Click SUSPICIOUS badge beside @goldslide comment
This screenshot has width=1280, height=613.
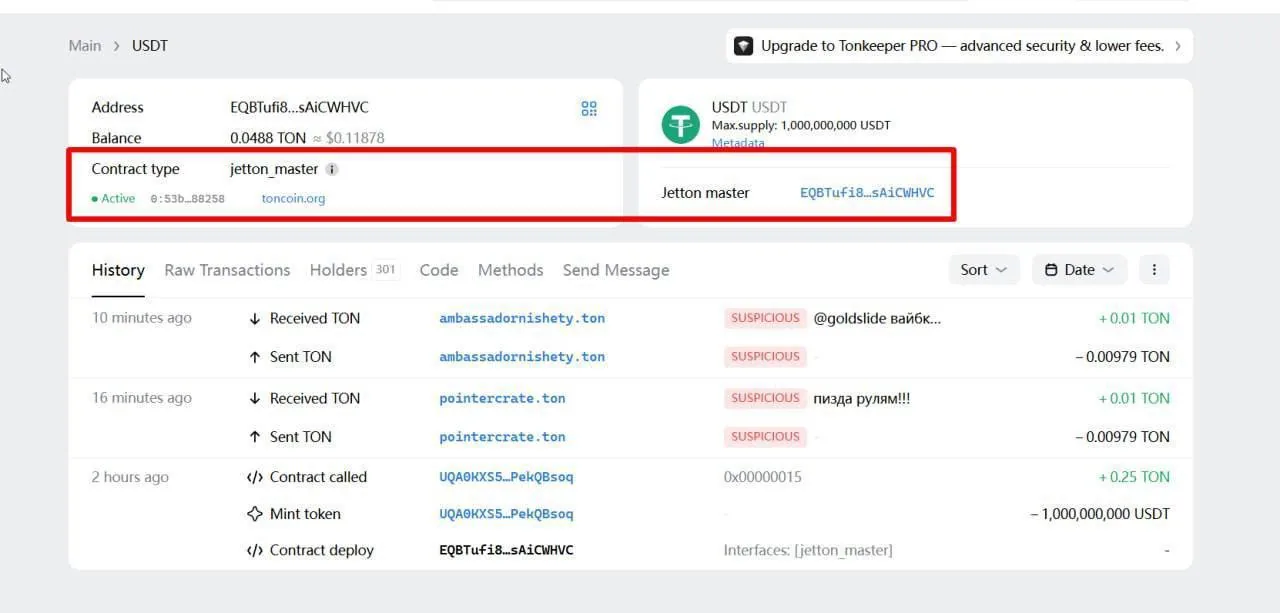(x=765, y=318)
